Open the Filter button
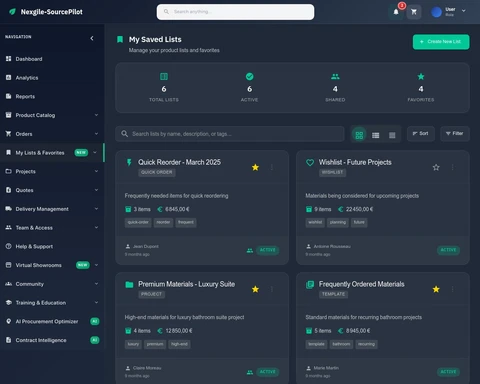The width and height of the screenshot is (480, 384). pyautogui.click(x=455, y=134)
